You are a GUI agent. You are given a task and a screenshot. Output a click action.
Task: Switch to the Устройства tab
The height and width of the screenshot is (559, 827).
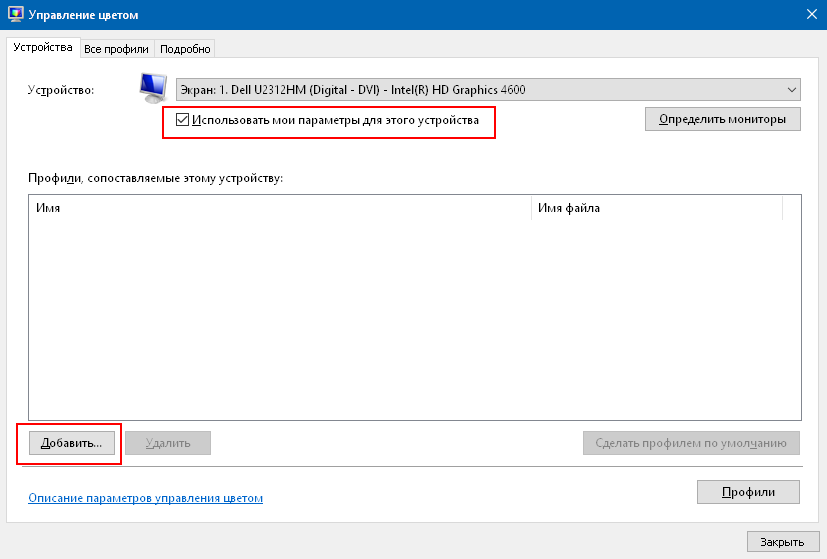42,47
